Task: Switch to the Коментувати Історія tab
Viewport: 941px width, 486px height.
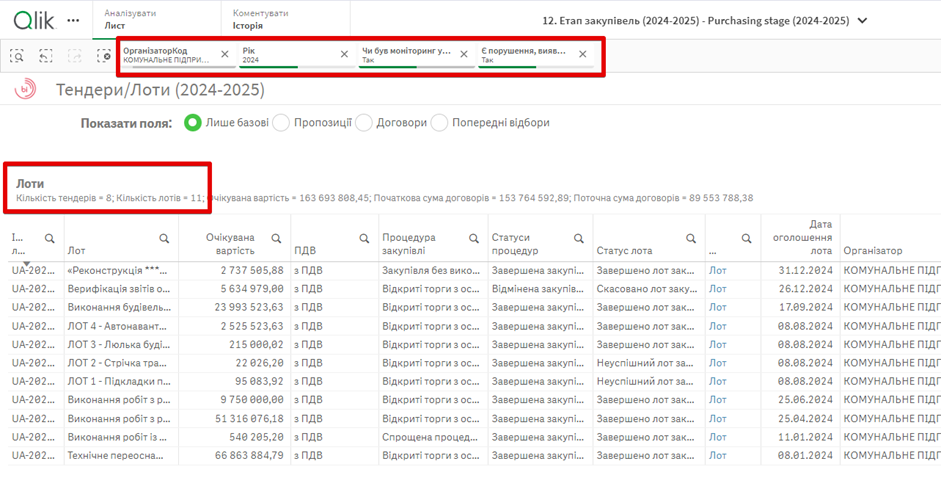Action: (x=260, y=20)
